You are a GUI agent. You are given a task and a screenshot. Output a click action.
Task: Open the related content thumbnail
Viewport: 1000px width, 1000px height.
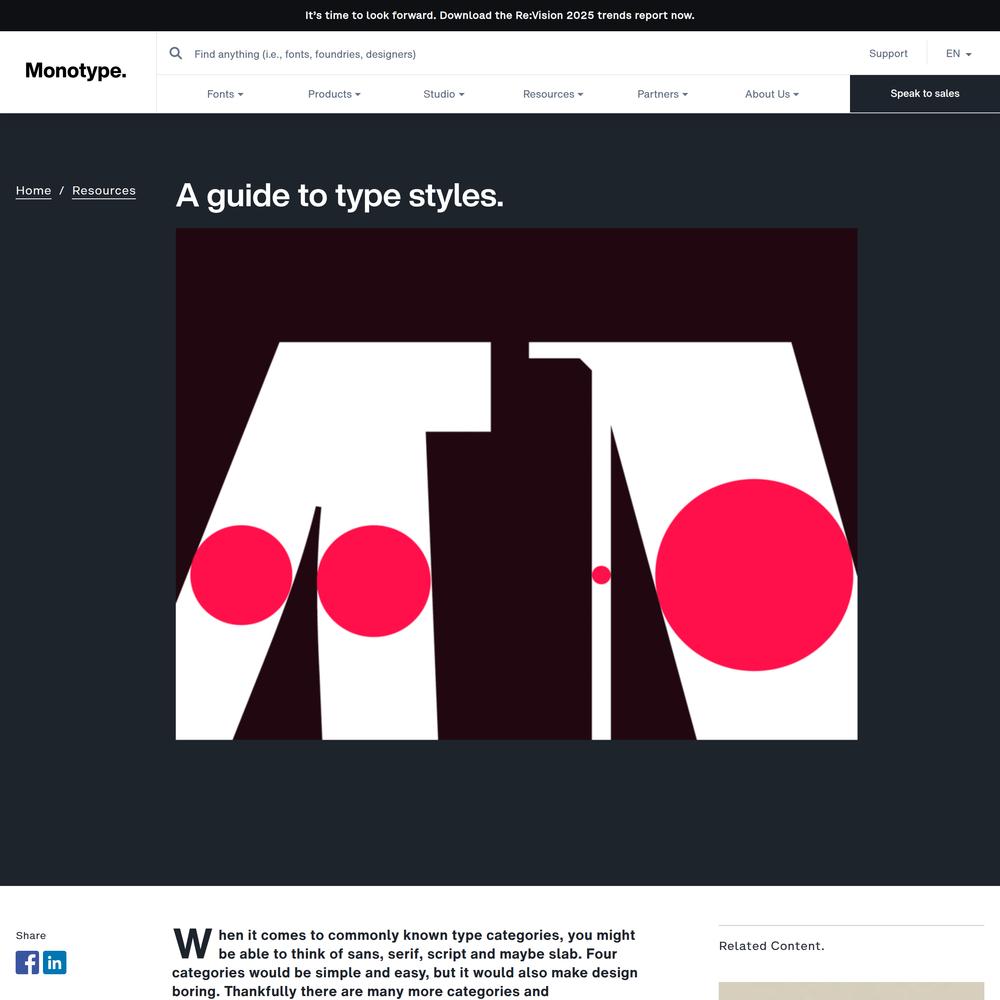point(851,991)
